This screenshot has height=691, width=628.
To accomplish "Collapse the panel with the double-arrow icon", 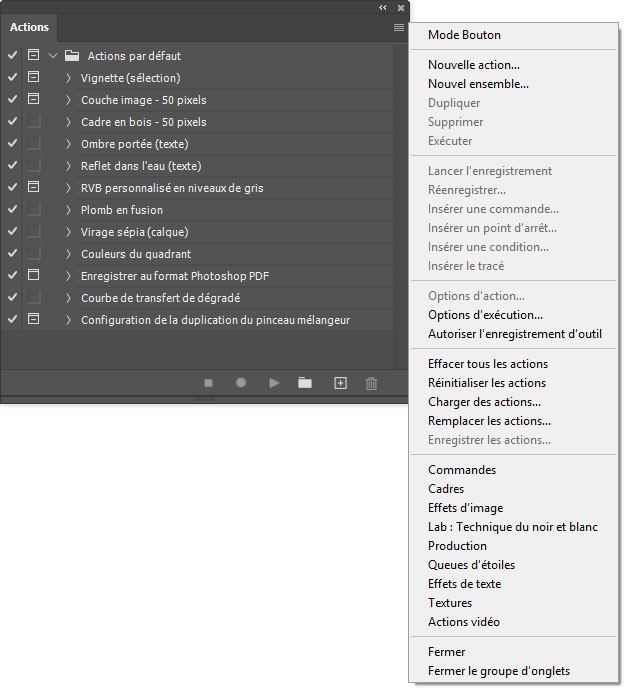I will 382,7.
